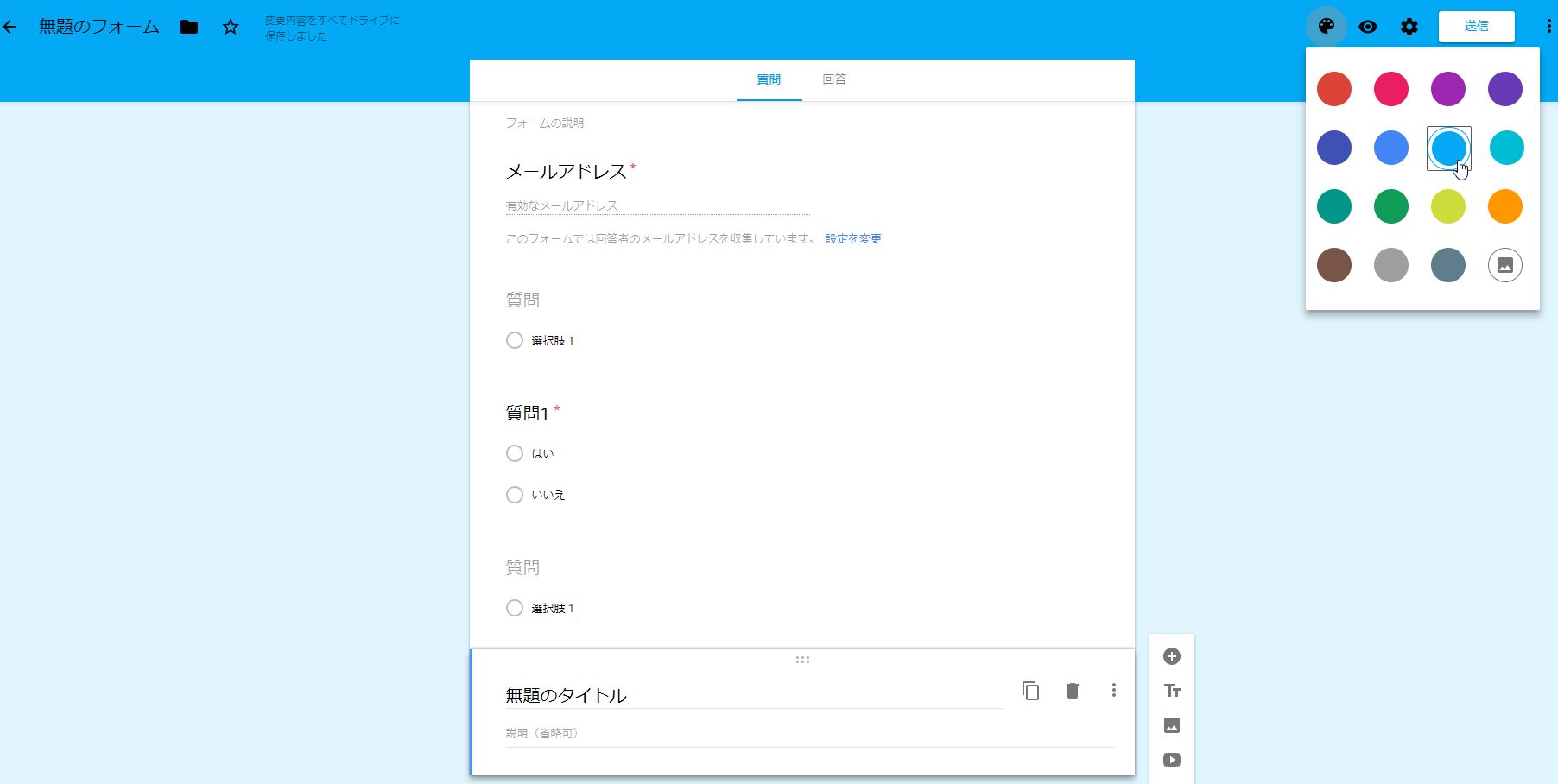The width and height of the screenshot is (1558, 784).
Task: Click the 送信 button
Action: click(1477, 26)
